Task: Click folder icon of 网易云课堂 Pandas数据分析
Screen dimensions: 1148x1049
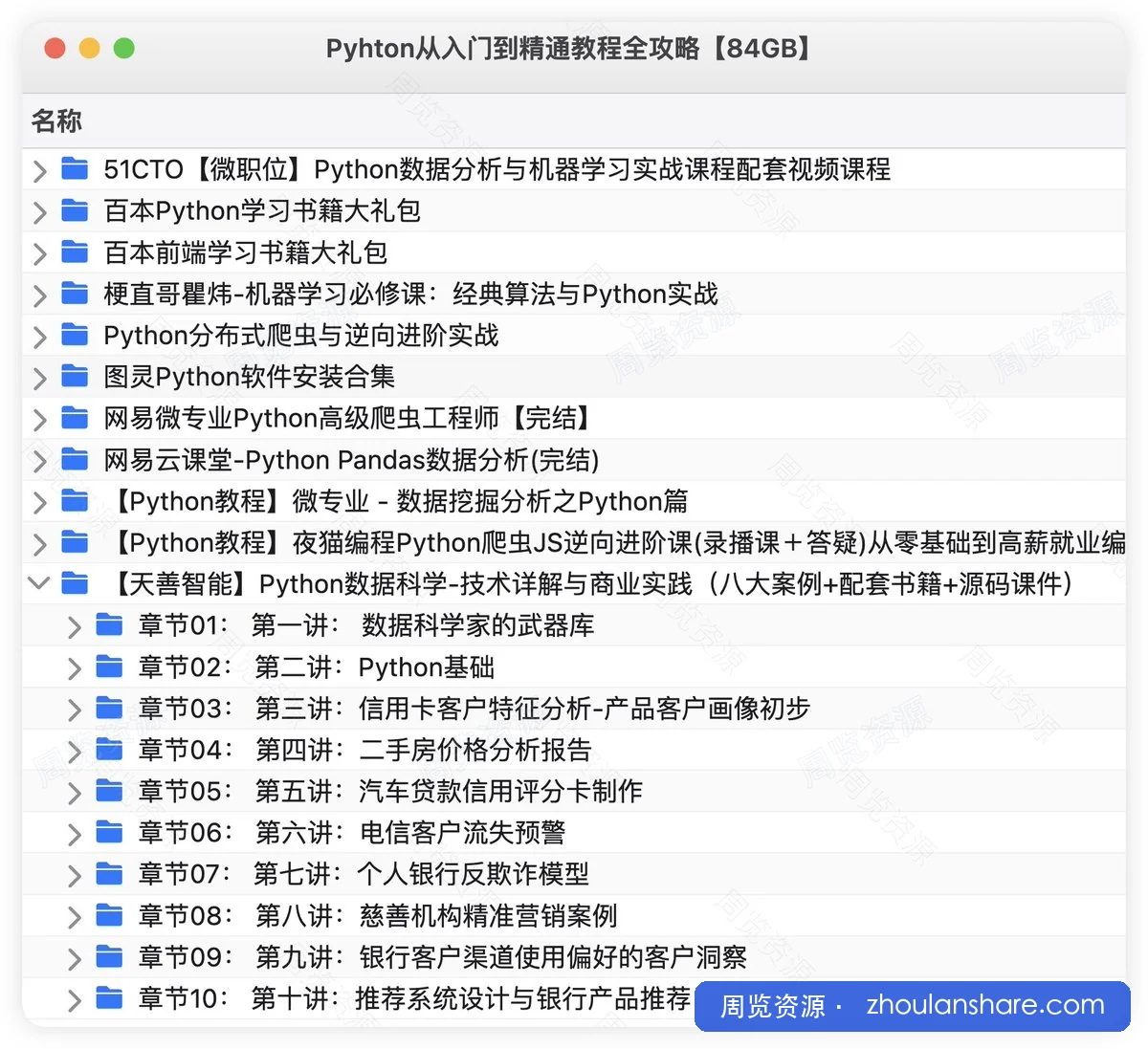Action: click(x=75, y=460)
